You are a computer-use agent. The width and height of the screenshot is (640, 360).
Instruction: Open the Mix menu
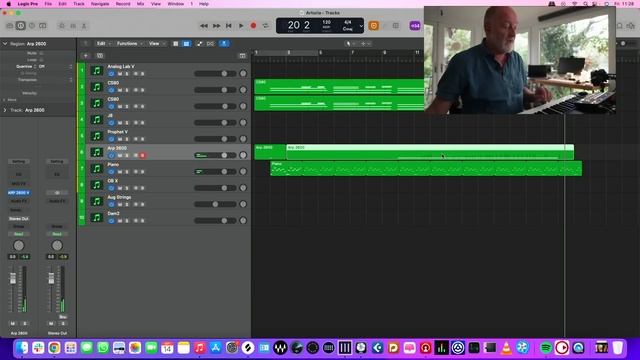pos(140,4)
